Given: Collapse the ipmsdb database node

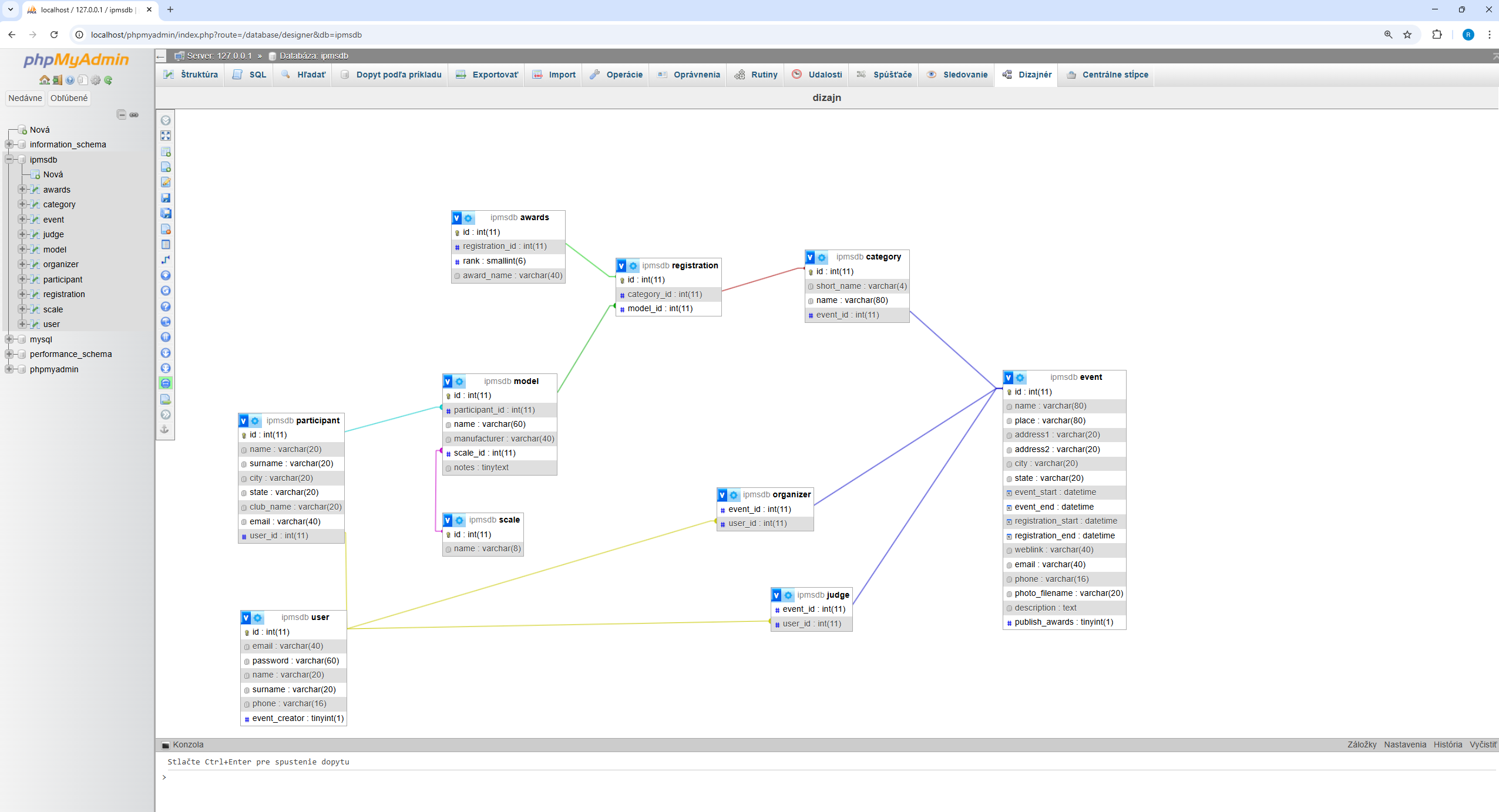Looking at the screenshot, I should 9,159.
